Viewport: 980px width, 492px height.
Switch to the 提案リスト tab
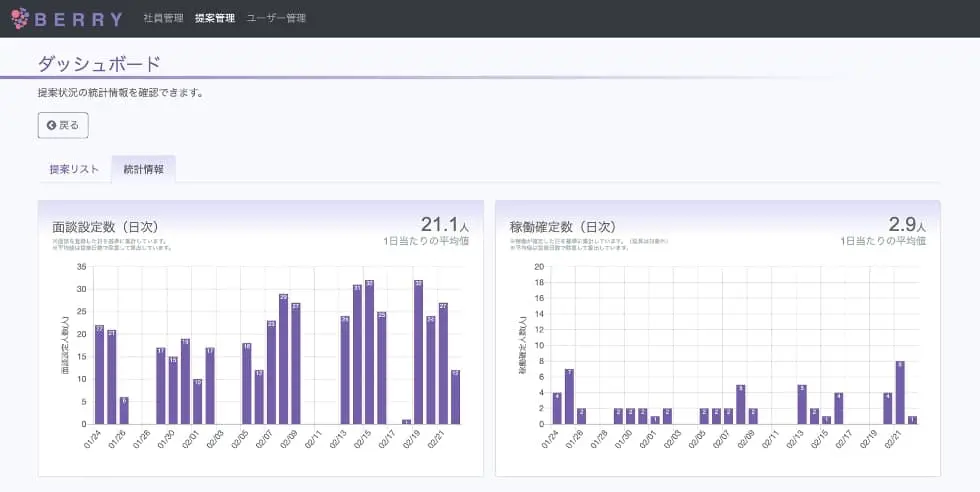[74, 169]
